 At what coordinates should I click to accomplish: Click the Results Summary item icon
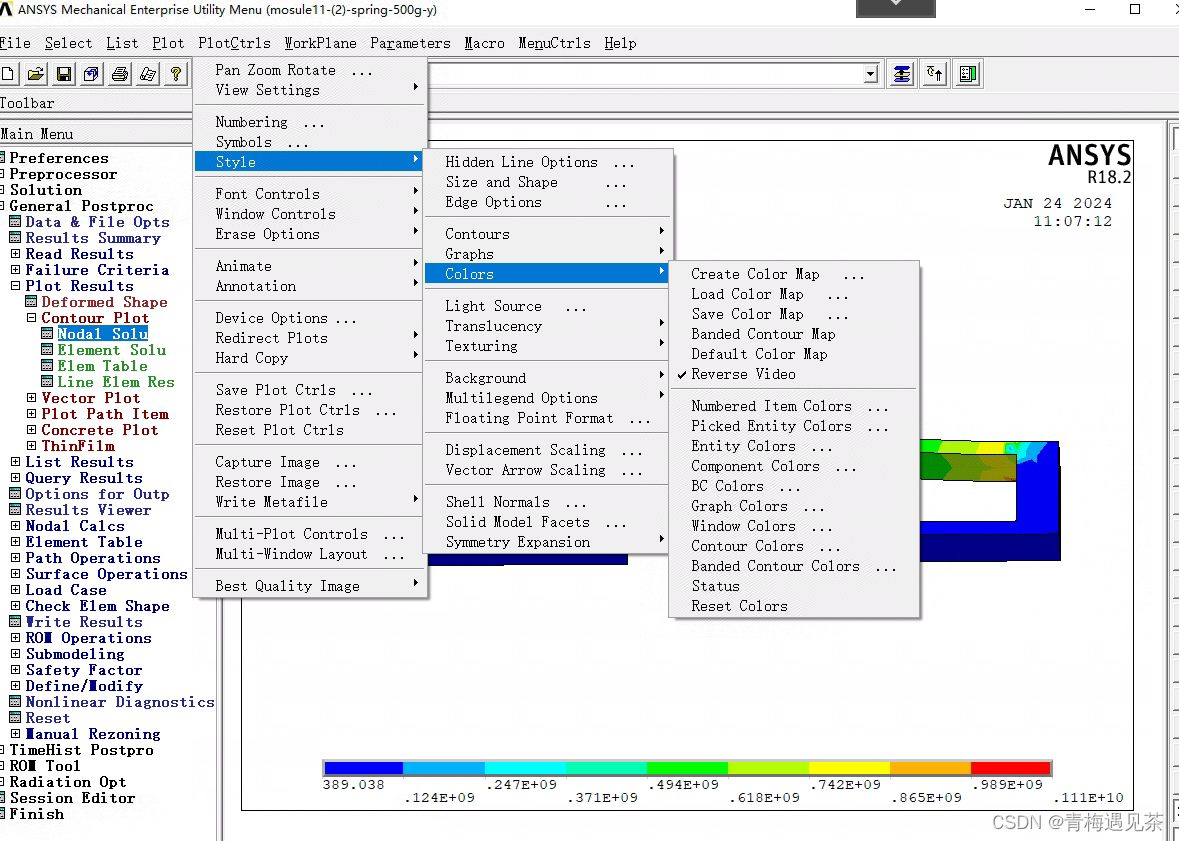click(x=15, y=238)
